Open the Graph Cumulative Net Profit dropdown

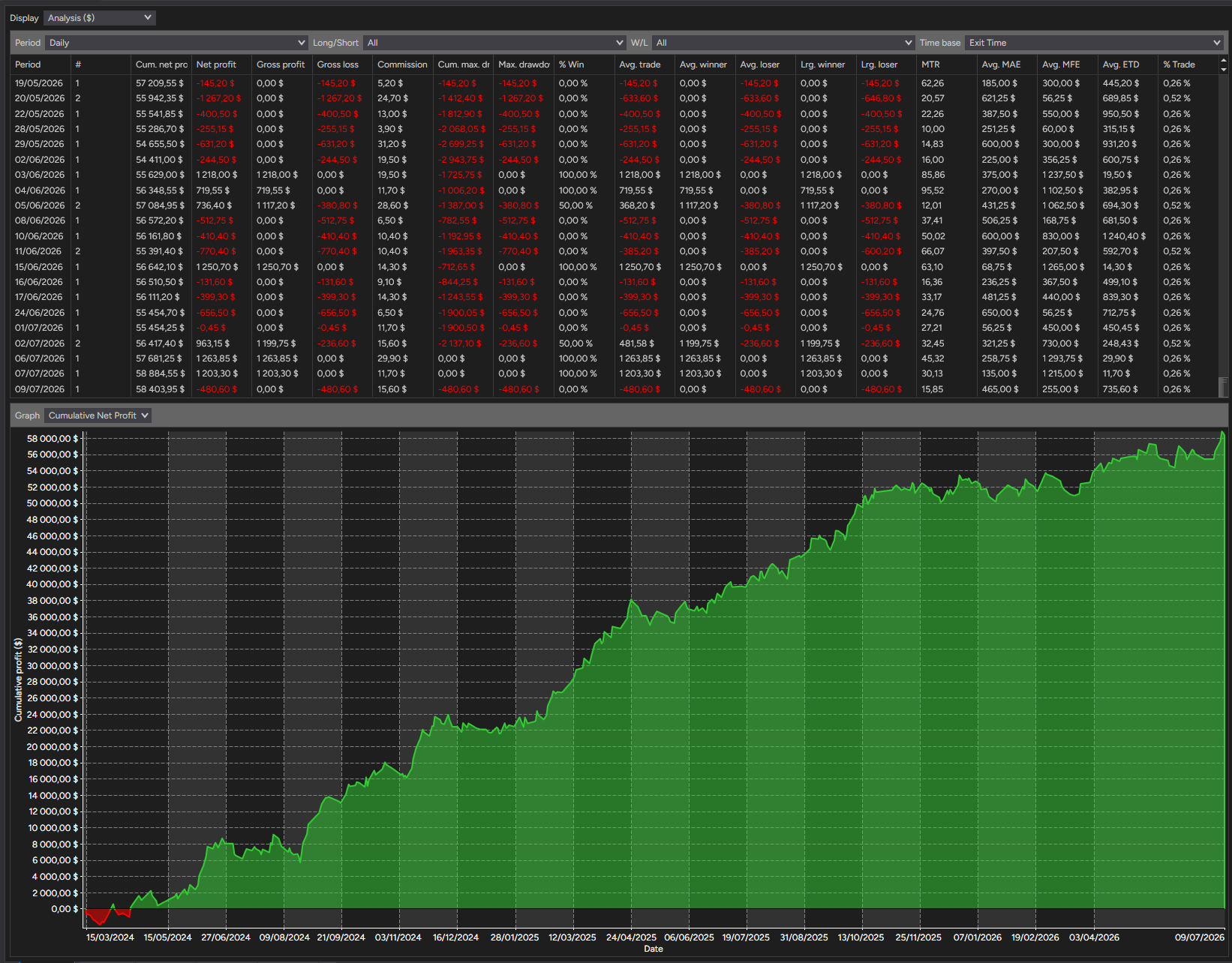98,415
